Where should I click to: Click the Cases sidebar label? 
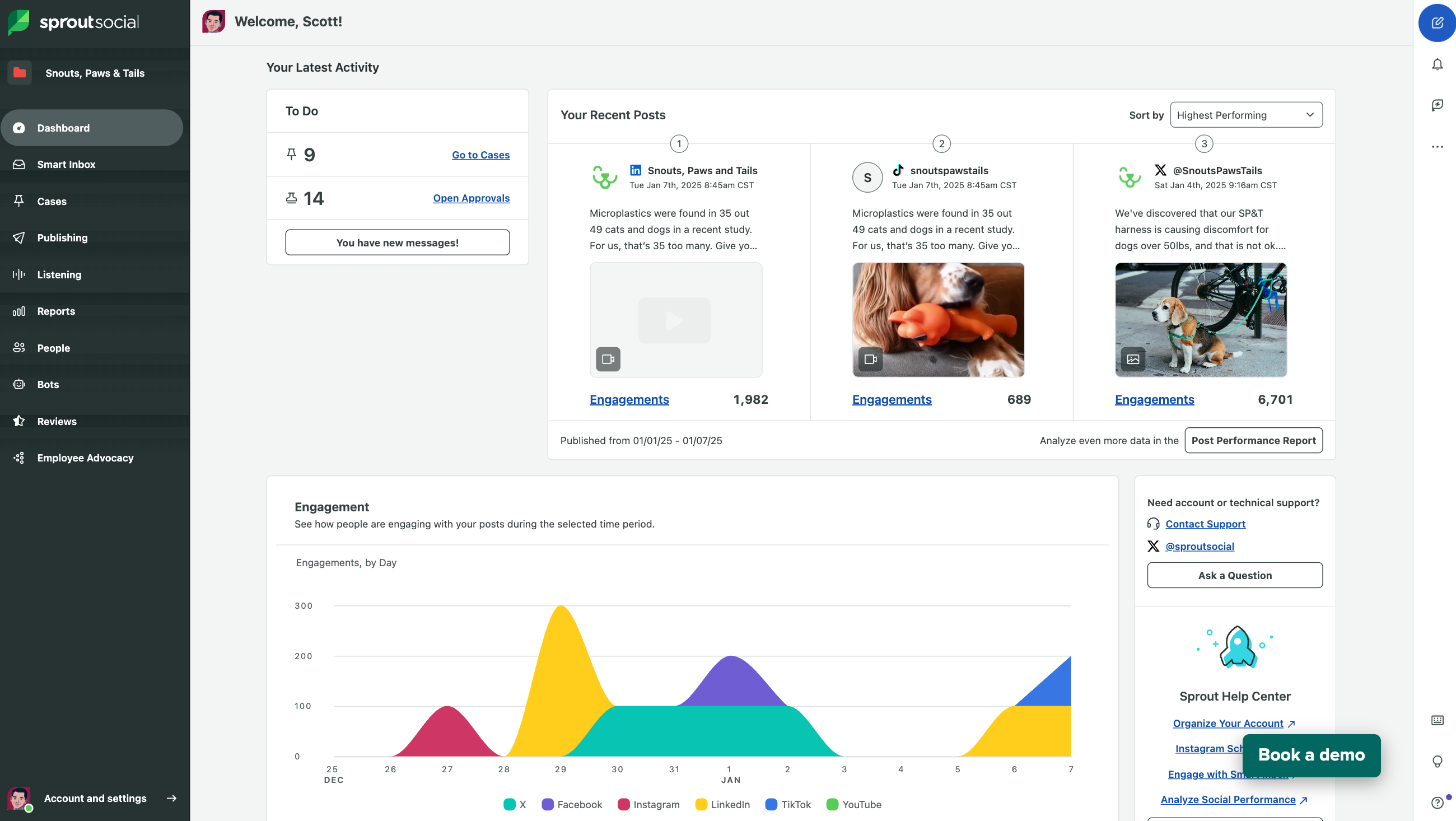pyautogui.click(x=52, y=201)
